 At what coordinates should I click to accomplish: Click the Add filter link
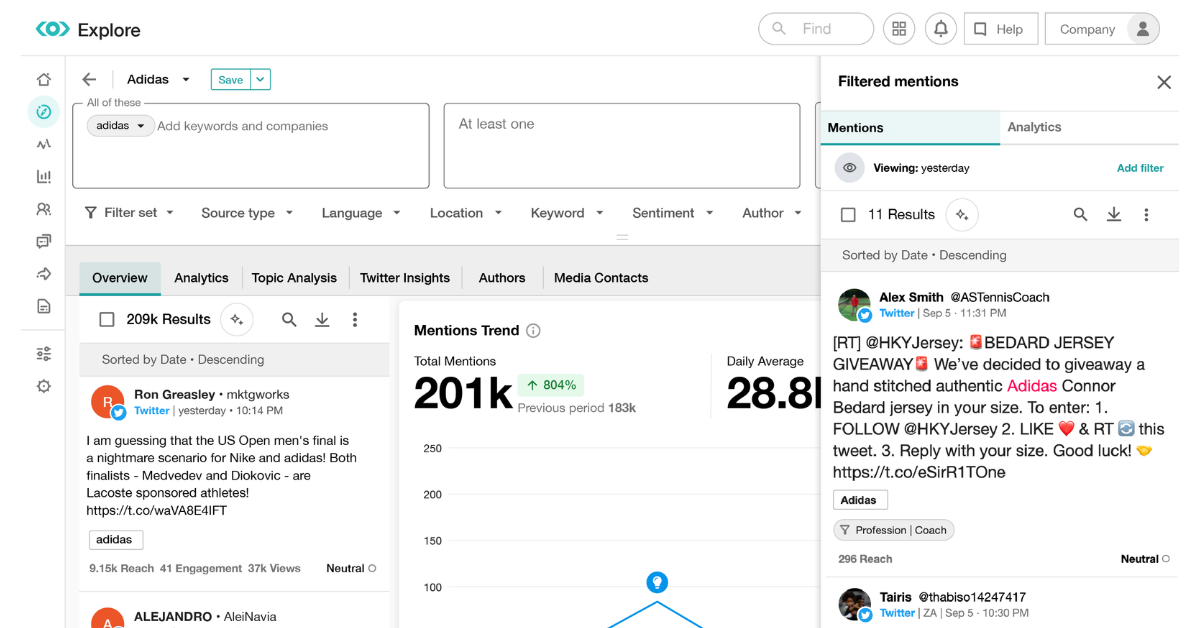pyautogui.click(x=1140, y=168)
